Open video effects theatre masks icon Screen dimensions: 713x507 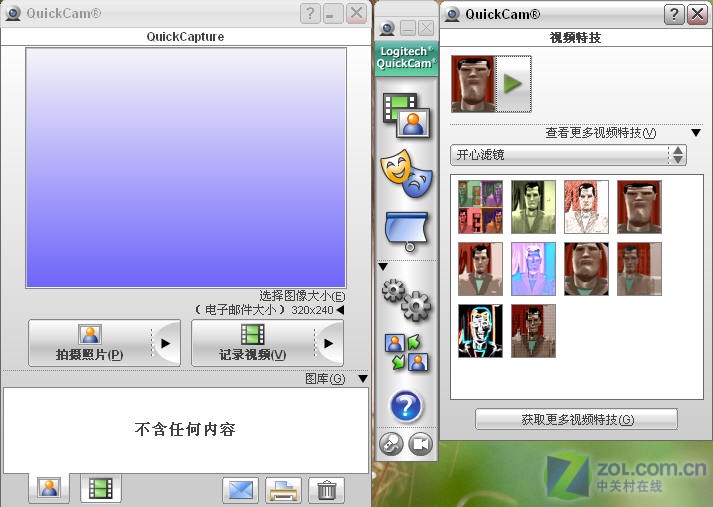(x=406, y=173)
